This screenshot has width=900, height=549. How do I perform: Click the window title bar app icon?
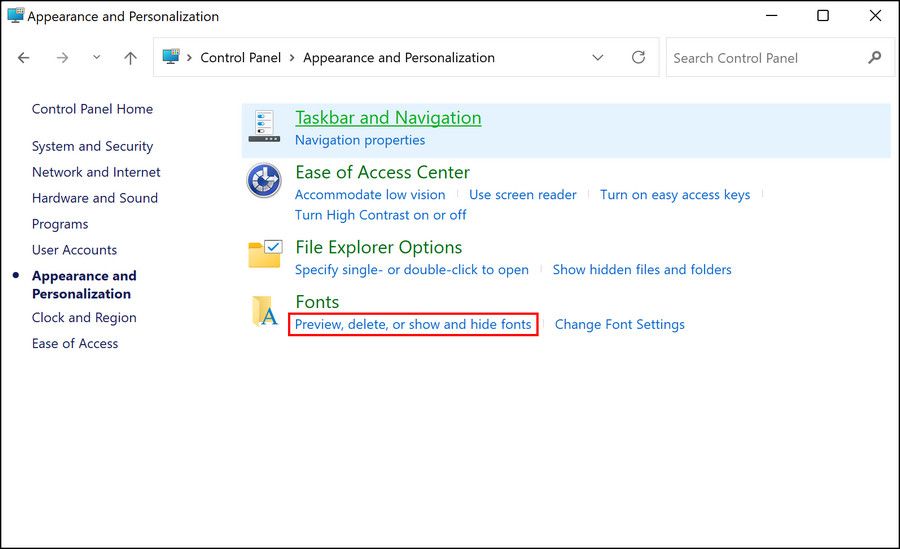(x=15, y=16)
